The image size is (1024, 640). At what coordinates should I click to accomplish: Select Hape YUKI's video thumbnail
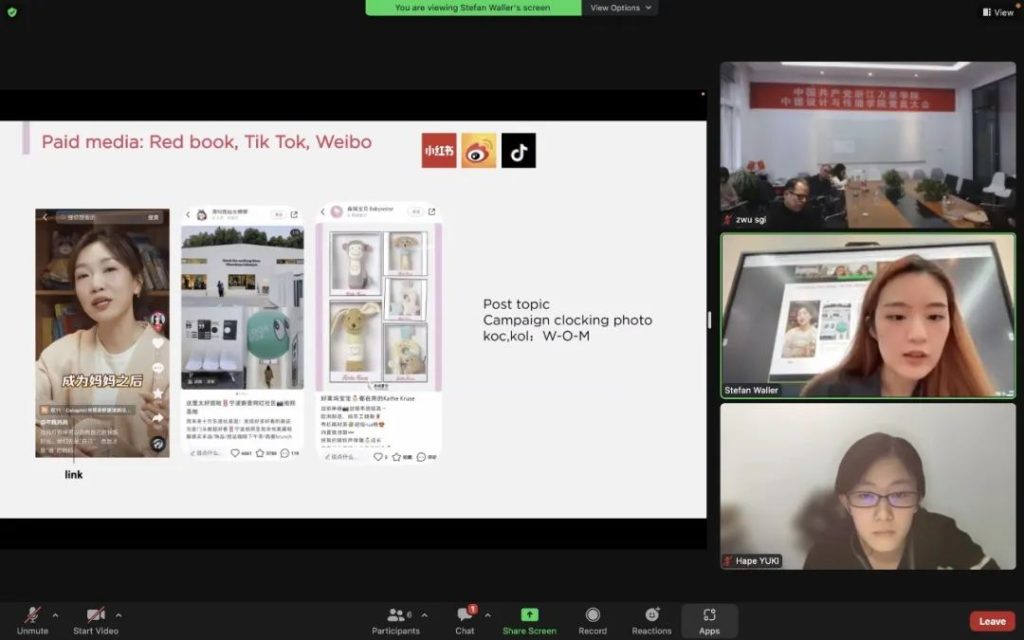pyautogui.click(x=867, y=487)
